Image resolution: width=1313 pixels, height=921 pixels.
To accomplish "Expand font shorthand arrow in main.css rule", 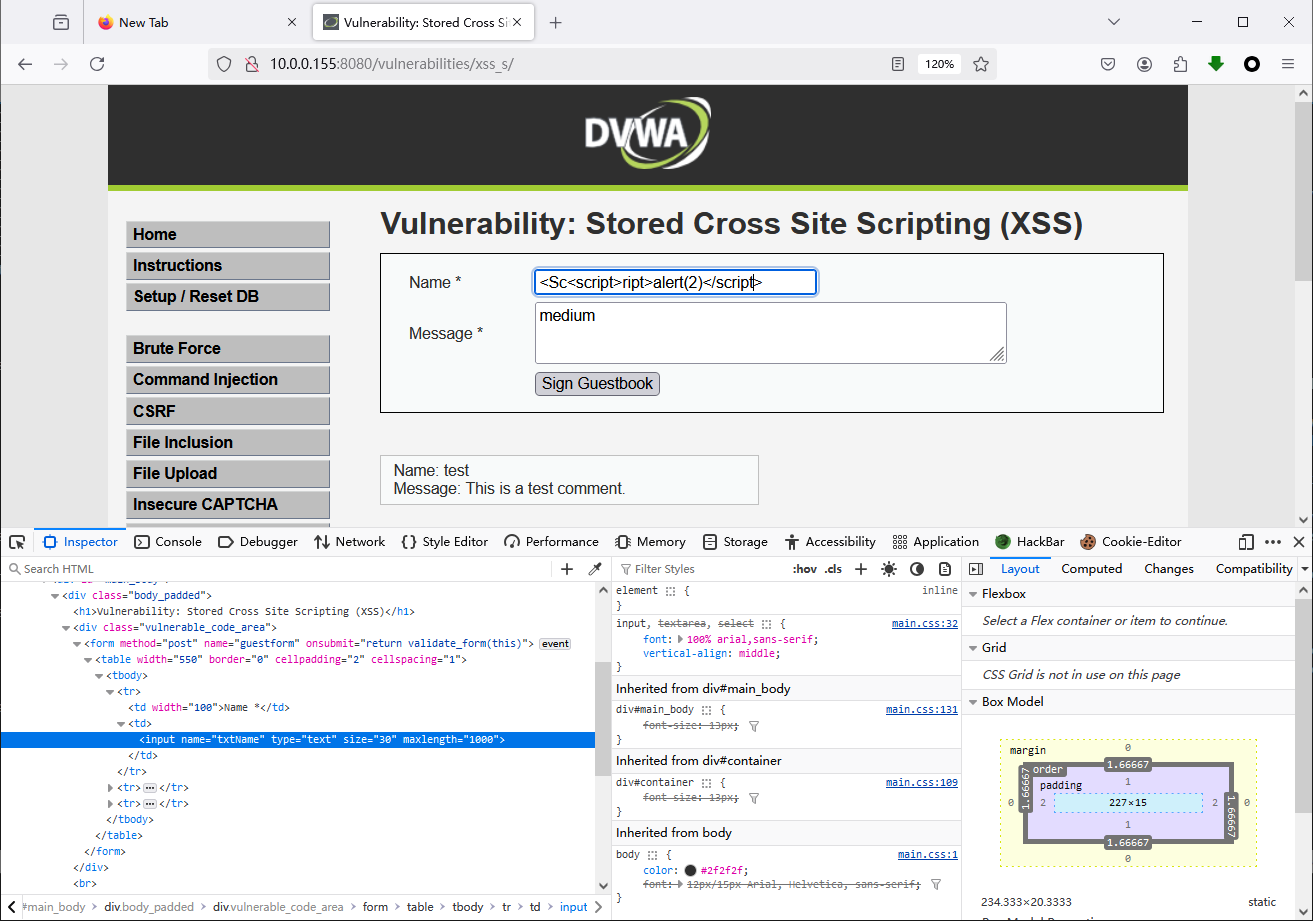I will pos(681,639).
